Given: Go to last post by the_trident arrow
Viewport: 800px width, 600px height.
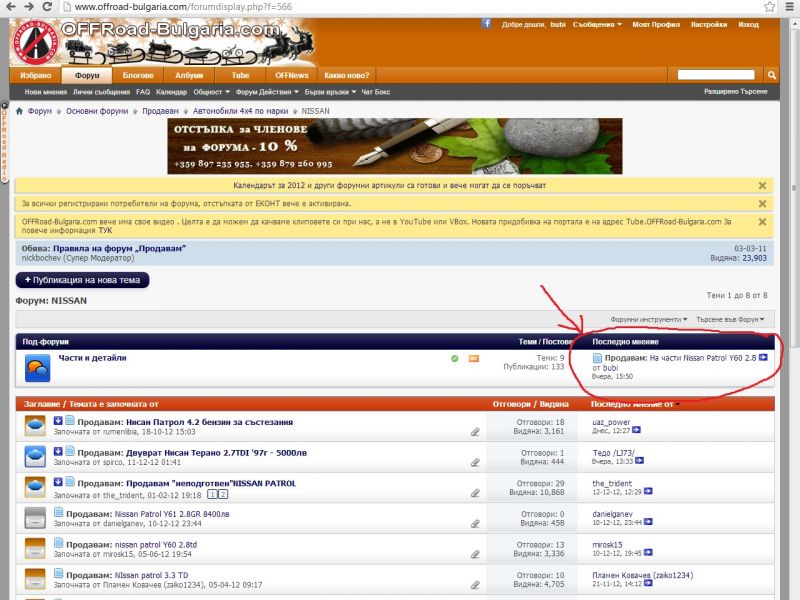Looking at the screenshot, I should pos(648,491).
